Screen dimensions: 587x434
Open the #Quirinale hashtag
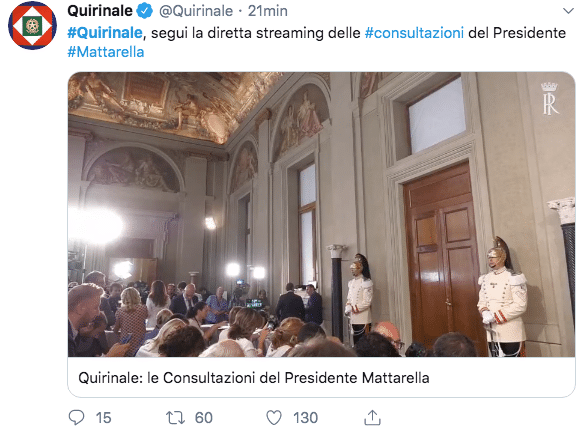[105, 33]
